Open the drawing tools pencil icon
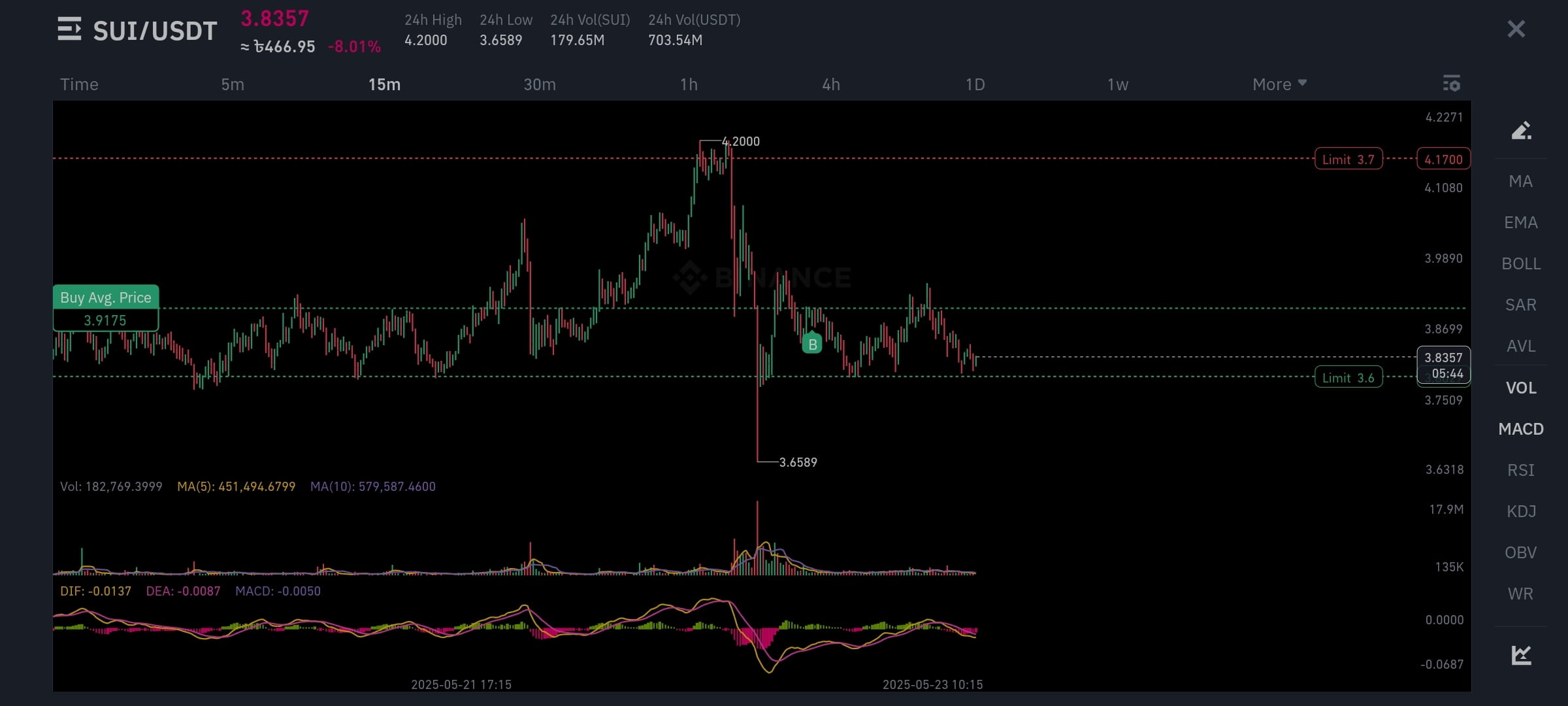Screen dimensions: 1568x706 (x=1521, y=131)
